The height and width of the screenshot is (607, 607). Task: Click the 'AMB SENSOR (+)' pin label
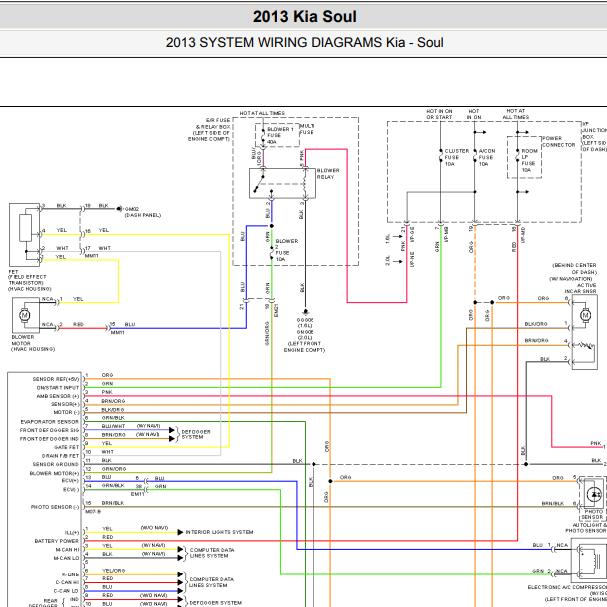point(58,396)
